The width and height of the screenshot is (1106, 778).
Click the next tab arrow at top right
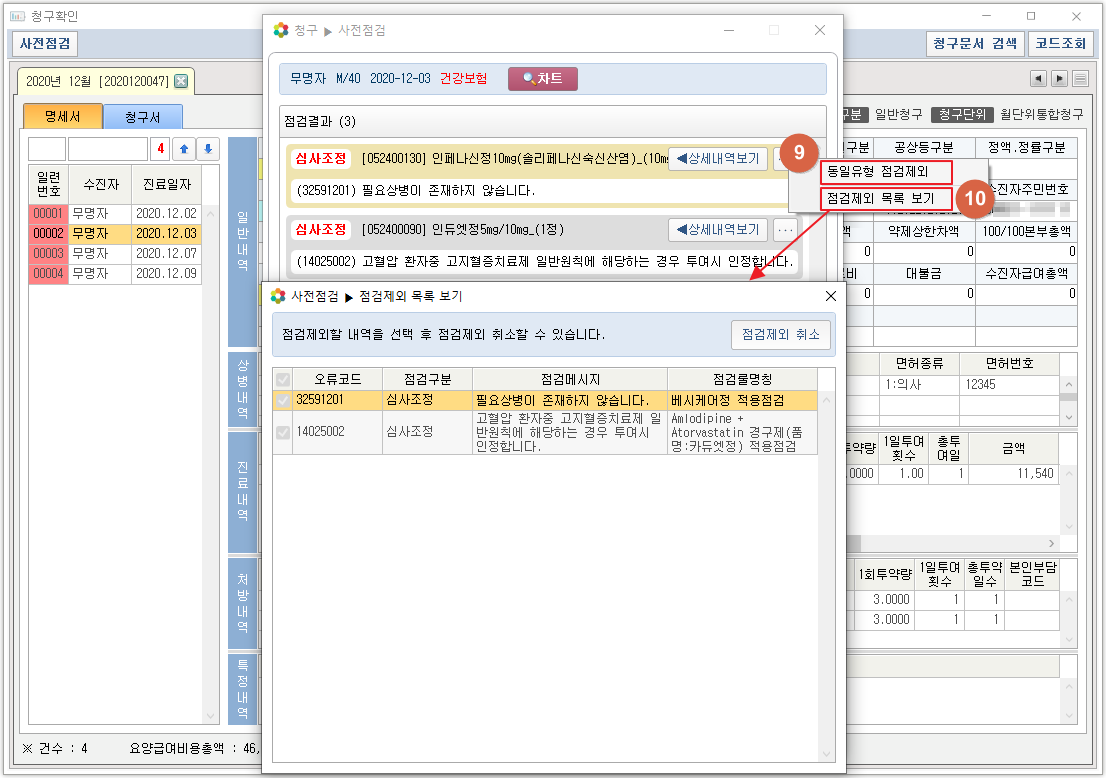pos(1059,79)
